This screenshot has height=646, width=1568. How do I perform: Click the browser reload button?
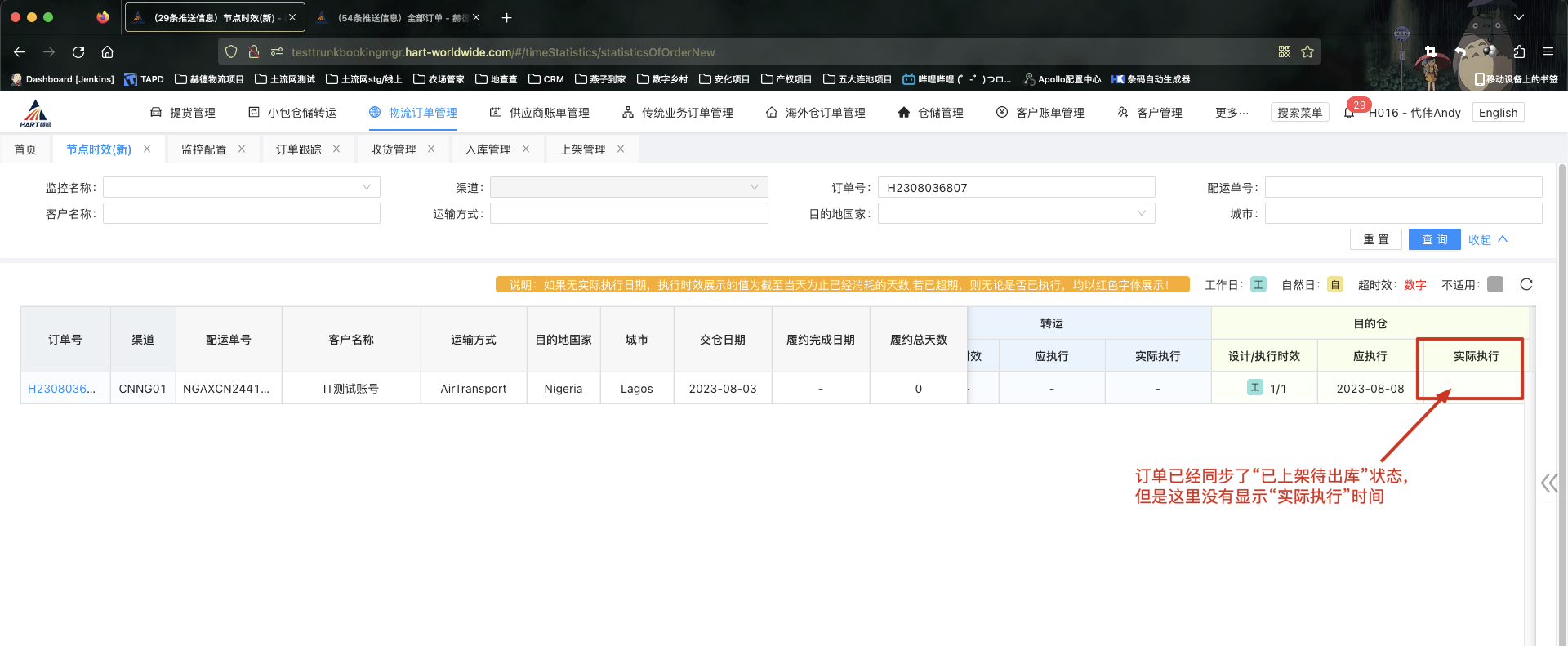78,52
